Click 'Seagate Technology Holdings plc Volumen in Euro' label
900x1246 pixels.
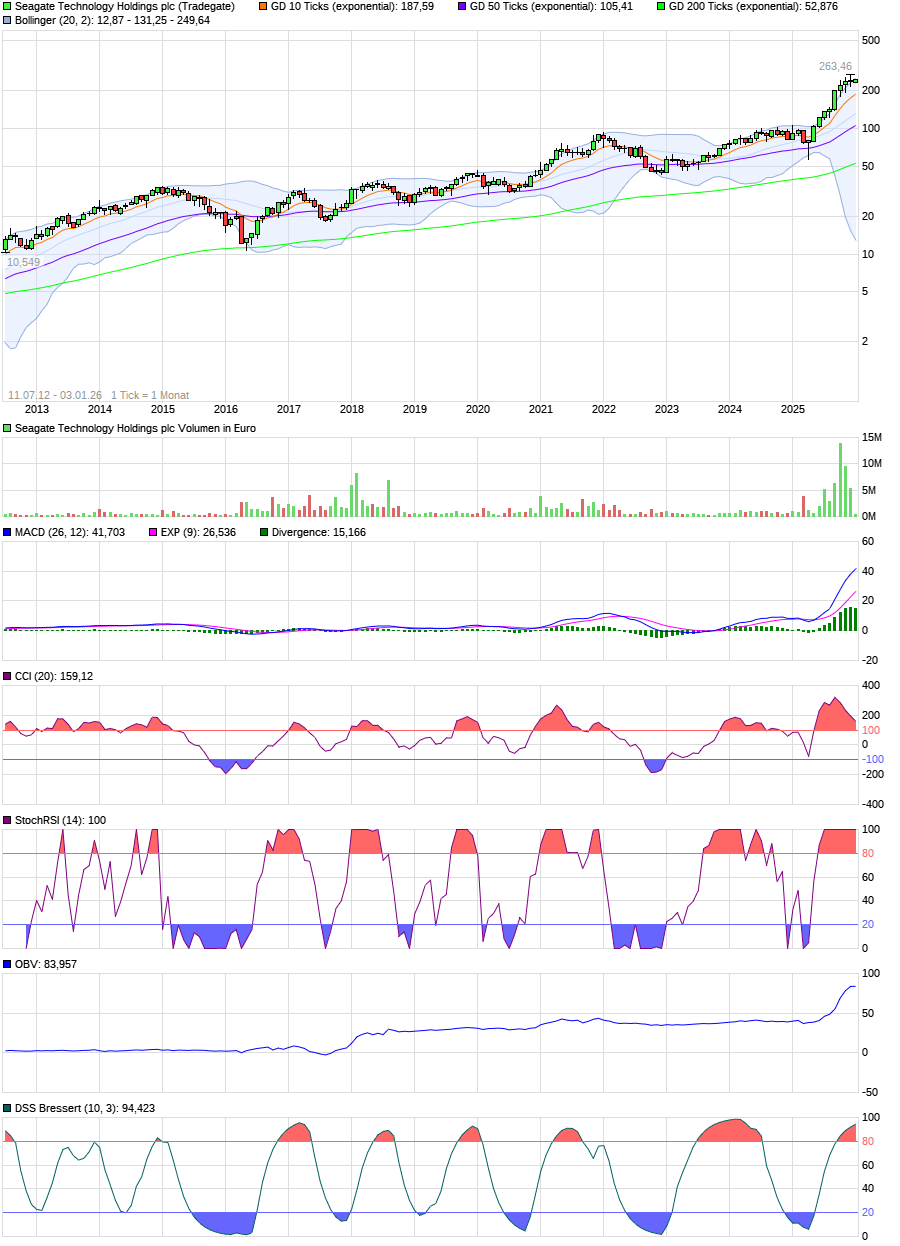point(136,428)
